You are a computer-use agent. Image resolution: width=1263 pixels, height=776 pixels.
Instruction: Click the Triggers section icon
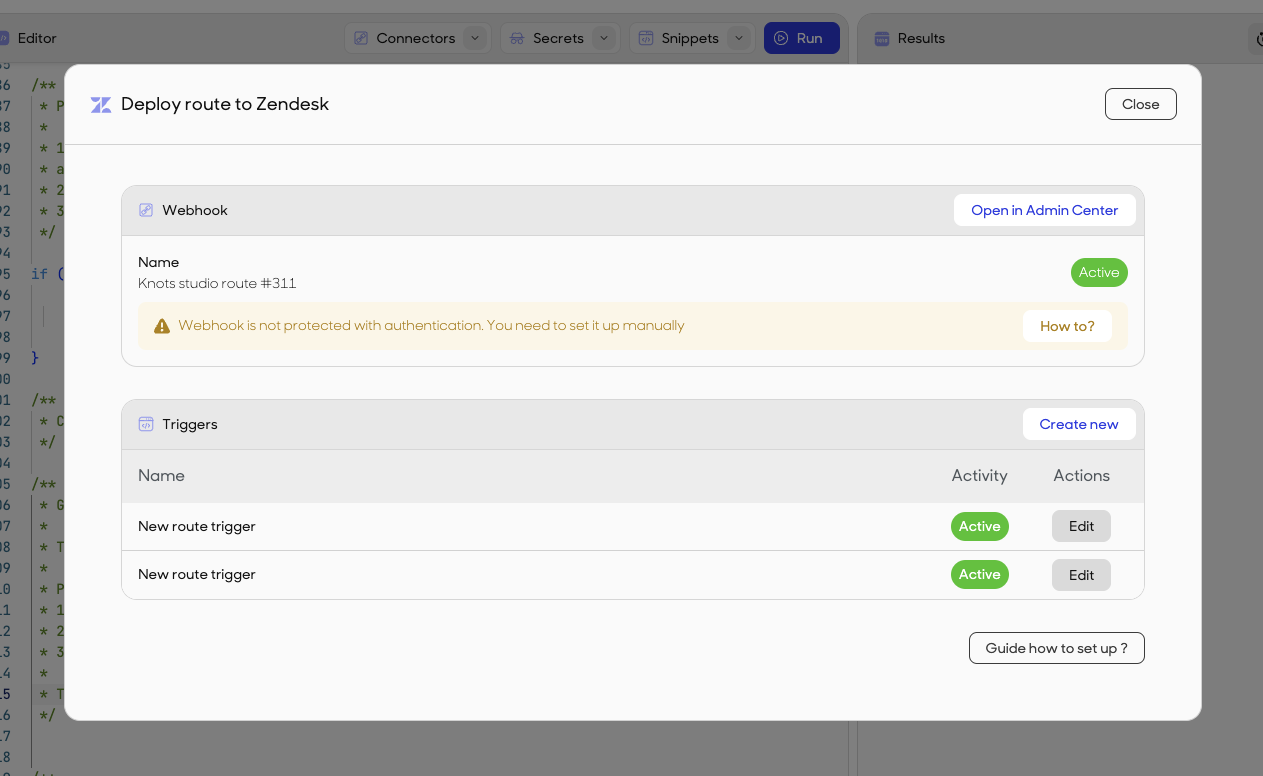pyautogui.click(x=146, y=424)
